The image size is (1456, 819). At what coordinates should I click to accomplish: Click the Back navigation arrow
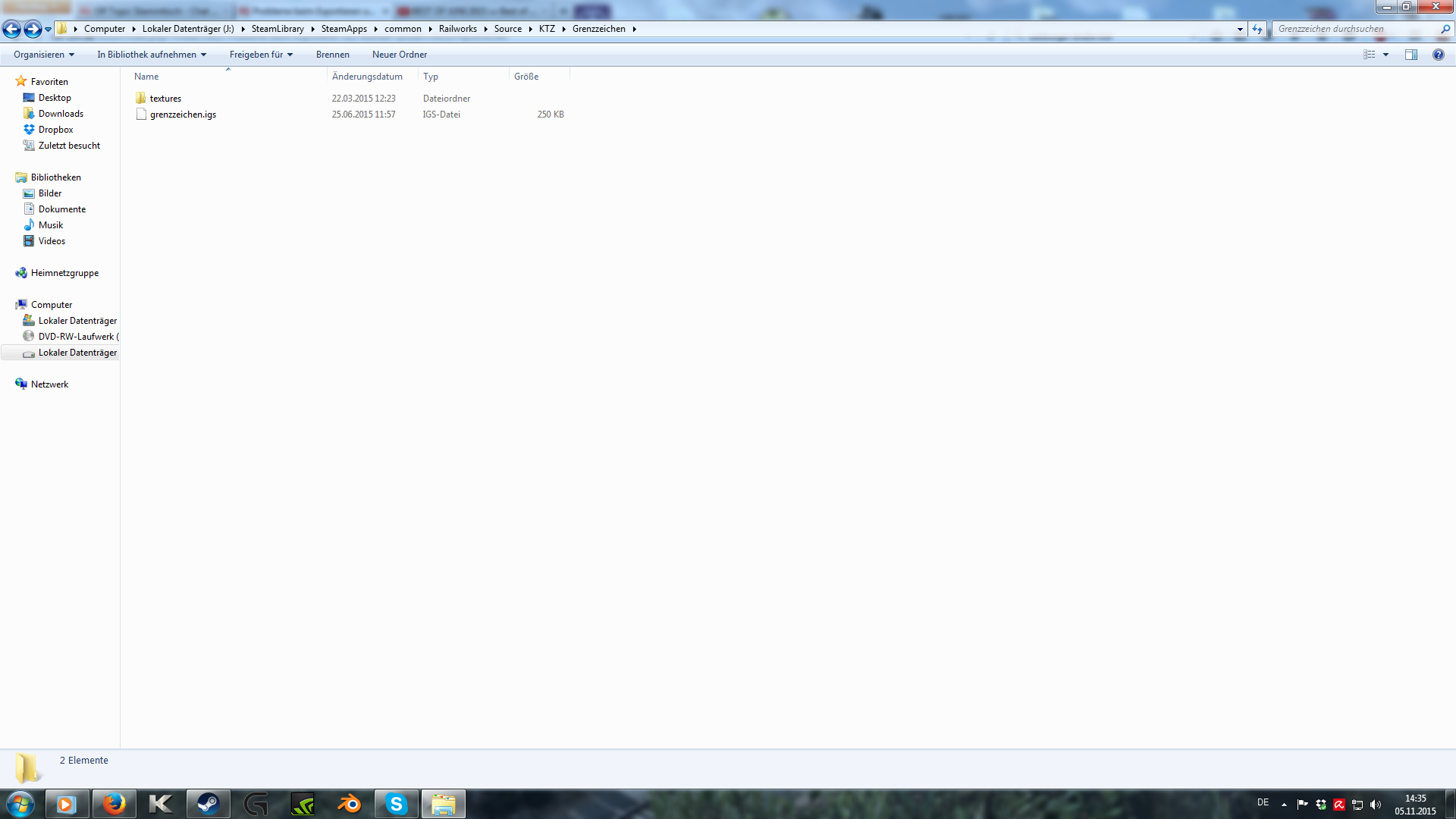click(x=11, y=29)
